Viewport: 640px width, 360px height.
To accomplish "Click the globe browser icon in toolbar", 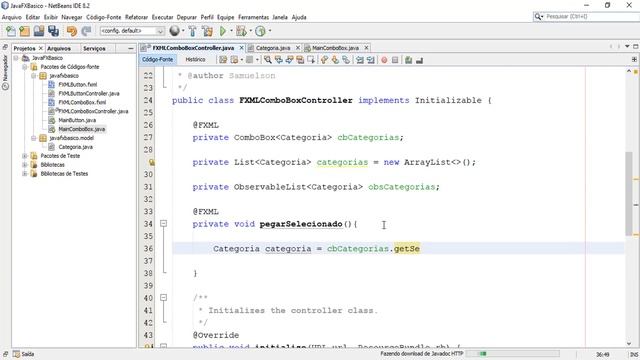I will click(174, 31).
